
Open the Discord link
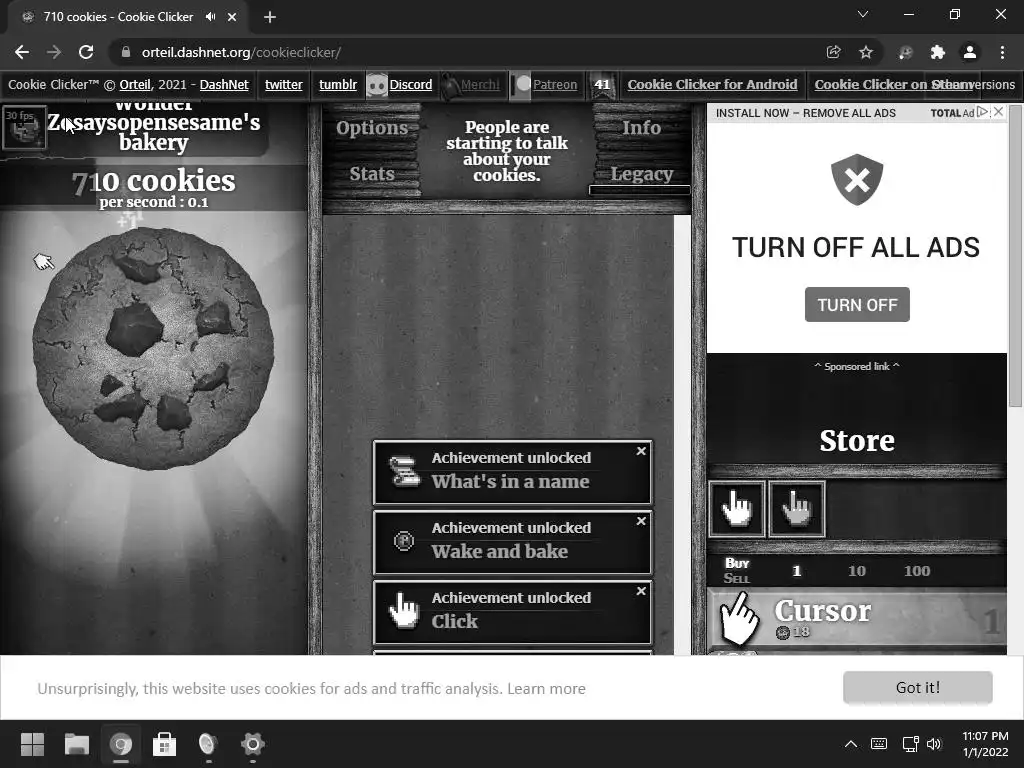tap(411, 84)
